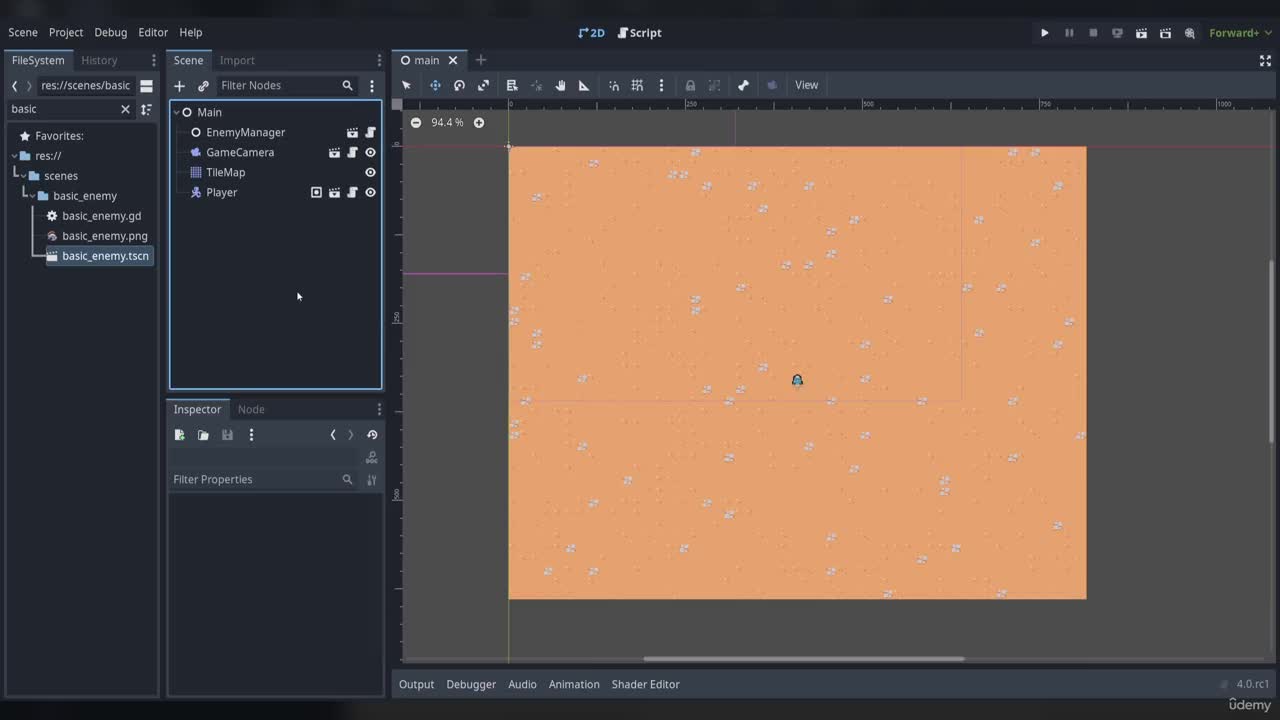Toggle distraction-free mode icon
The width and height of the screenshot is (1280, 720).
tap(1265, 60)
